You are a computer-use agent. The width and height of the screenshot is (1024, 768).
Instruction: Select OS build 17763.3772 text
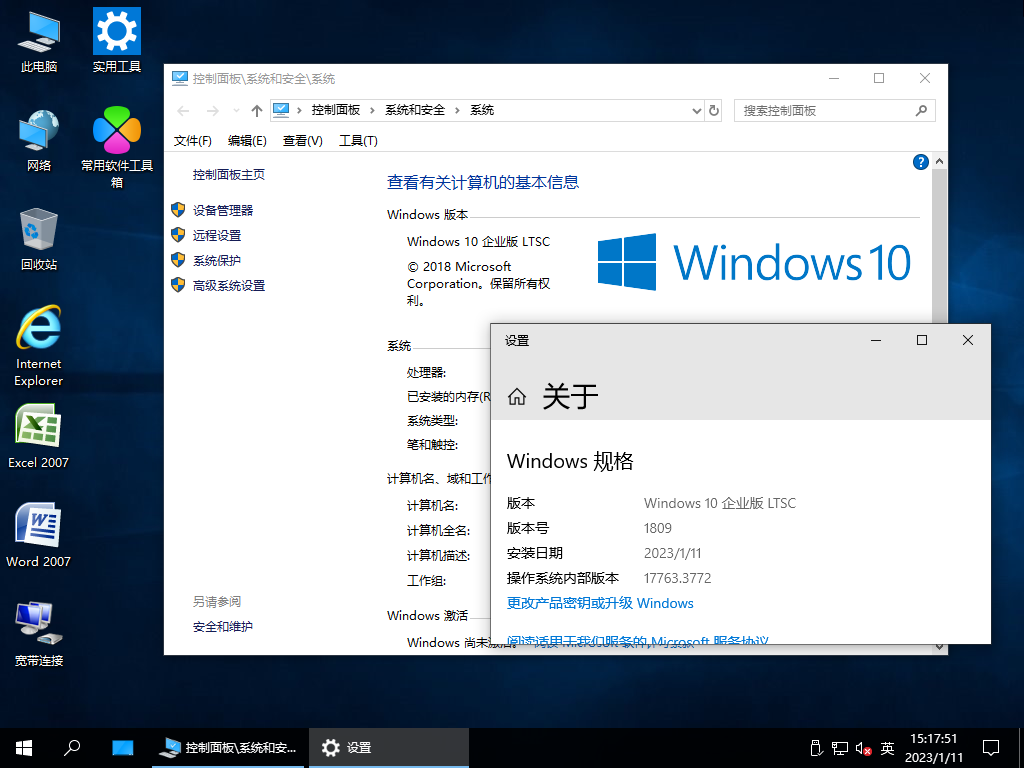pyautogui.click(x=677, y=578)
